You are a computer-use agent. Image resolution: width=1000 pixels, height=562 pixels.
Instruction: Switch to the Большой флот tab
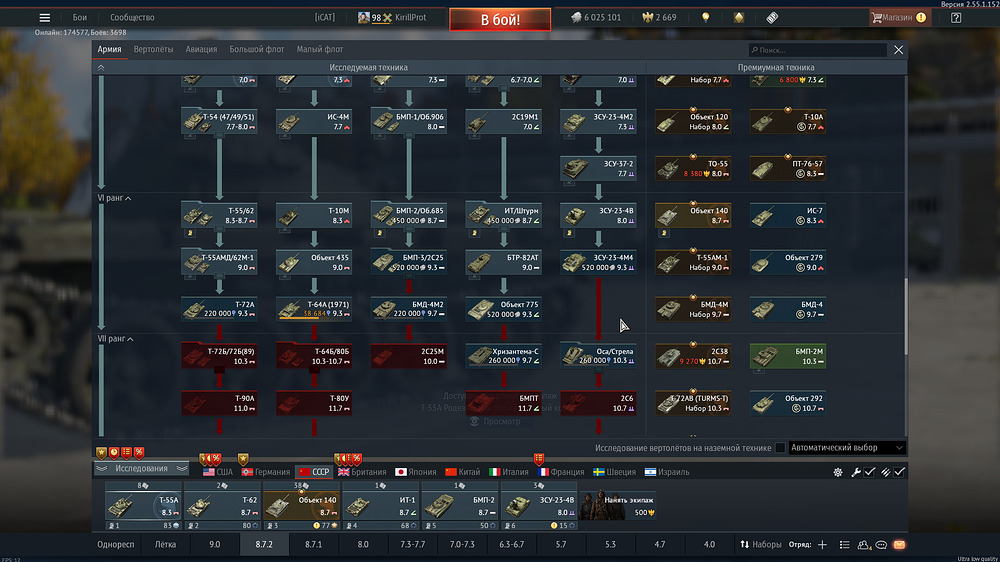pyautogui.click(x=256, y=49)
